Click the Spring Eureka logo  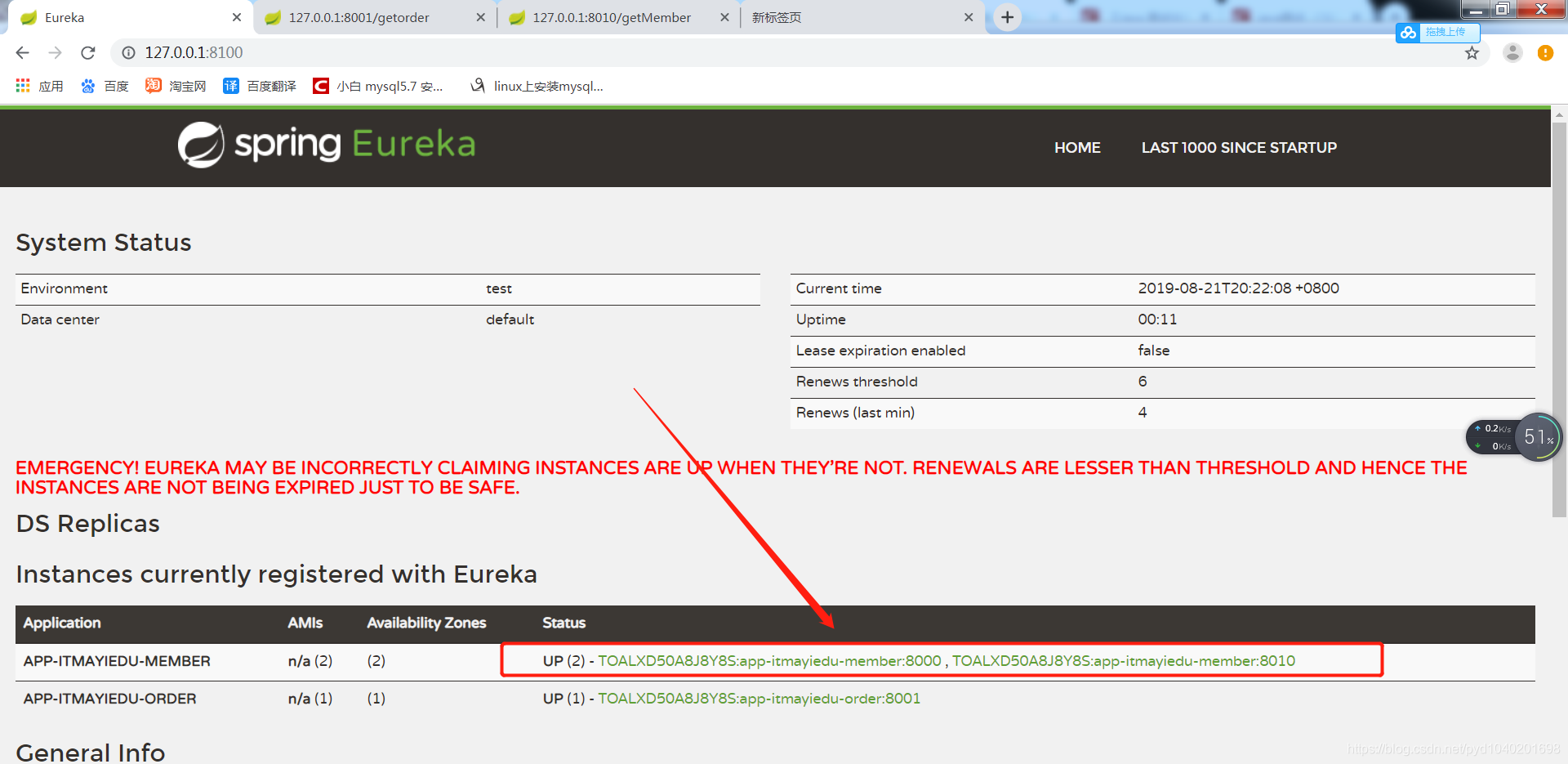(x=327, y=145)
